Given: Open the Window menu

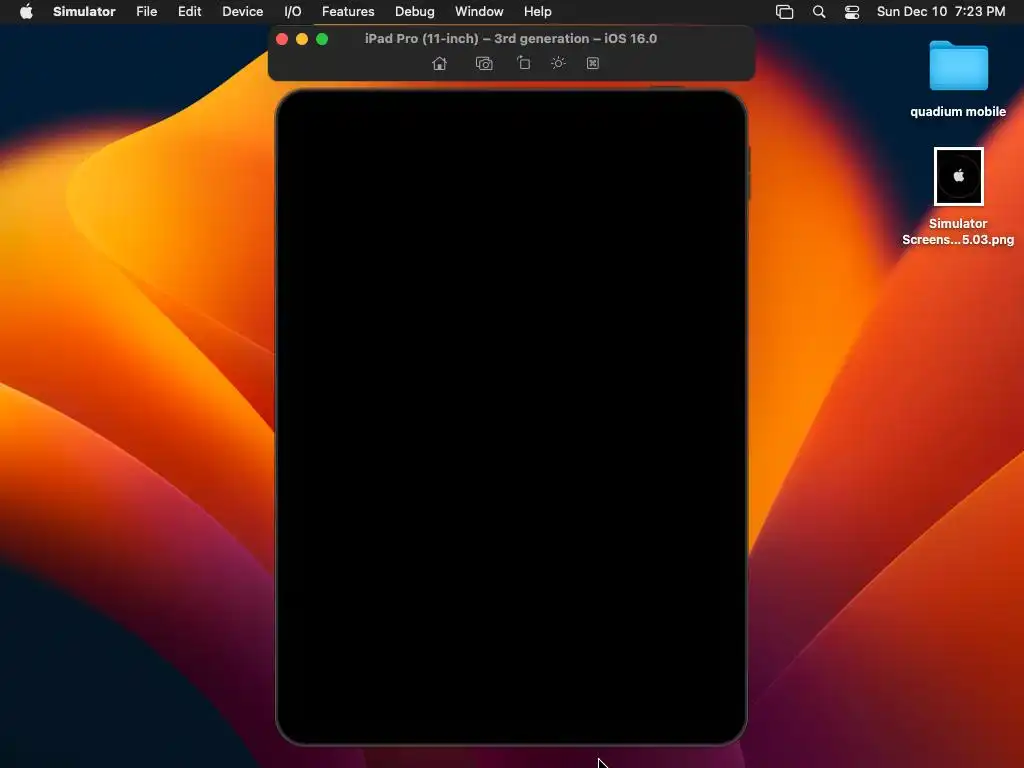Looking at the screenshot, I should tap(479, 11).
